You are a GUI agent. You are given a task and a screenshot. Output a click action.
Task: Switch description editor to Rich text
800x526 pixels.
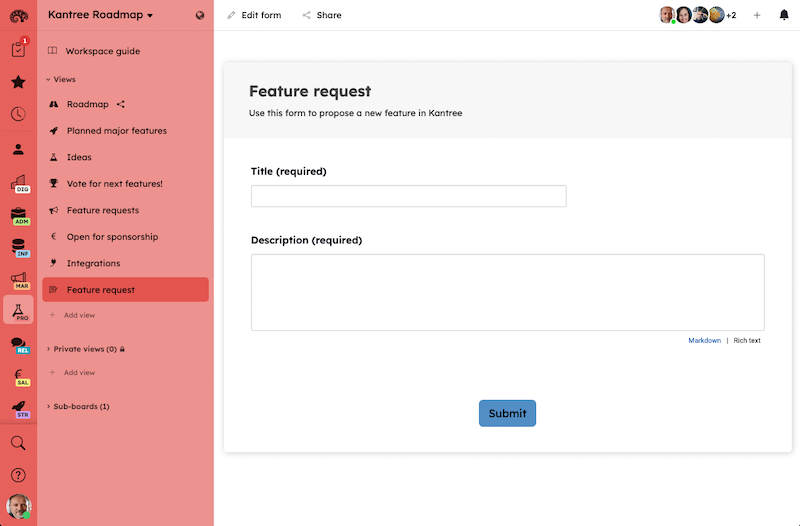747,340
